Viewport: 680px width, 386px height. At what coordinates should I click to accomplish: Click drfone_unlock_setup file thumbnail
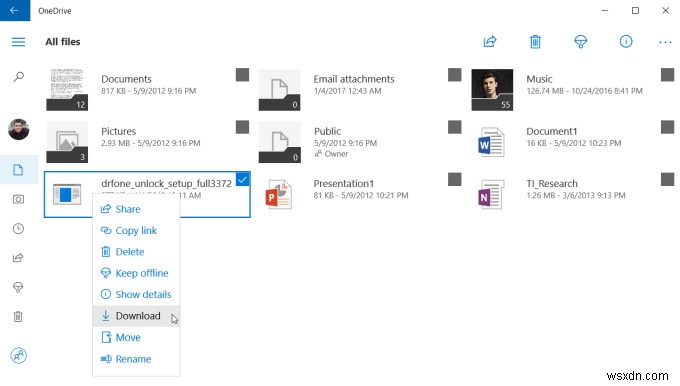pyautogui.click(x=67, y=194)
